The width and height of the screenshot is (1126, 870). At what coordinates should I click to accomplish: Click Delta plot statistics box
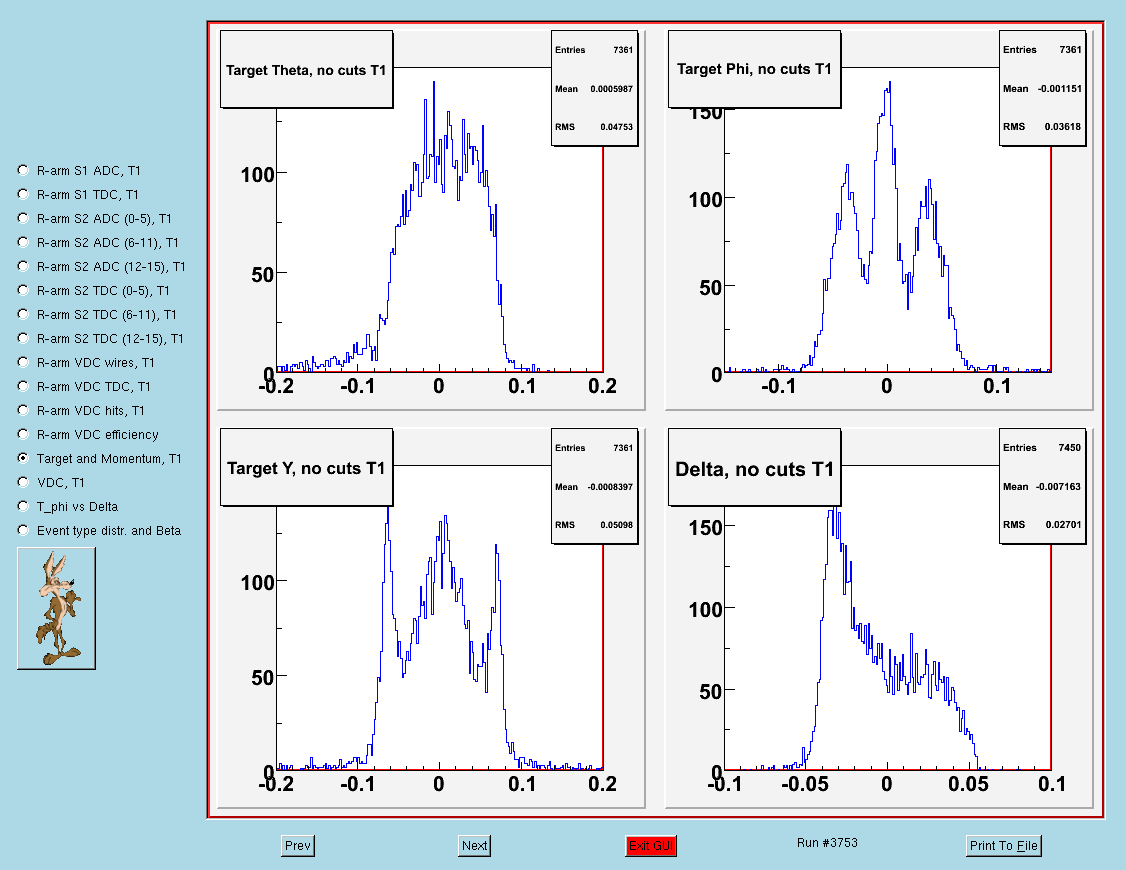tap(1043, 486)
